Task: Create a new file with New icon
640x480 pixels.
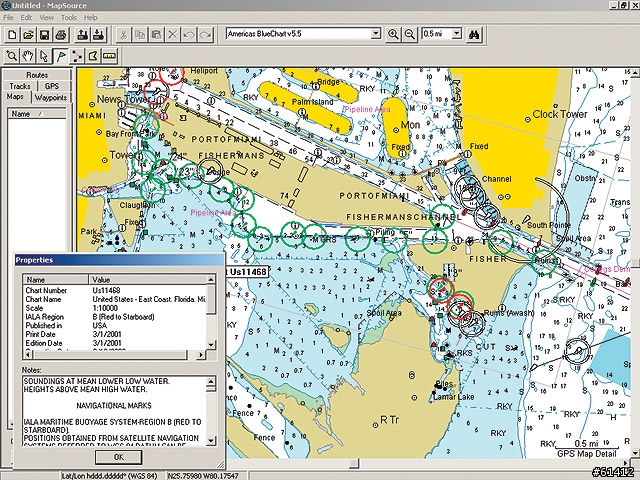Action: click(x=12, y=35)
